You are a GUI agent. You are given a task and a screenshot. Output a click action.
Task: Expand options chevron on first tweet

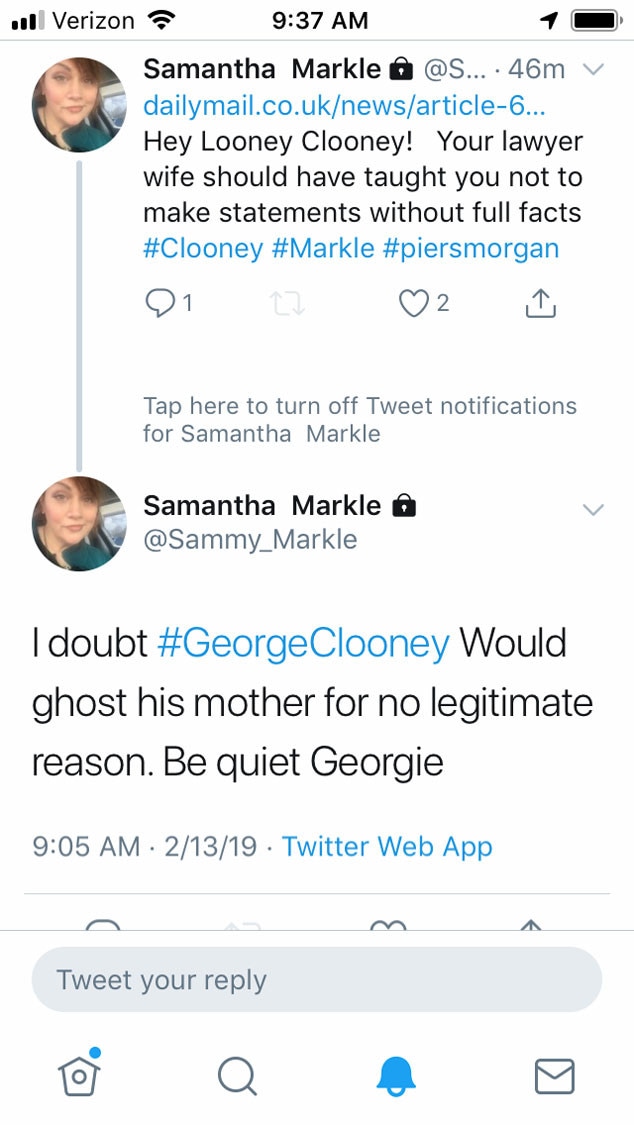[x=593, y=70]
